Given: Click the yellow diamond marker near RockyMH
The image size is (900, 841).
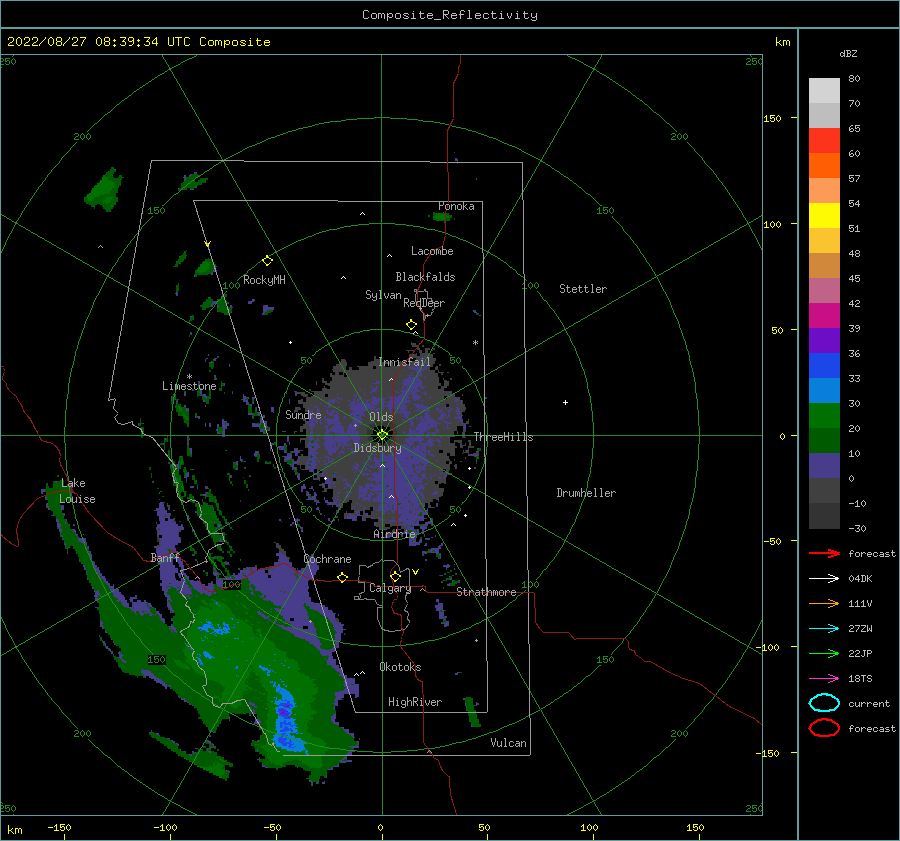Looking at the screenshot, I should pyautogui.click(x=267, y=261).
